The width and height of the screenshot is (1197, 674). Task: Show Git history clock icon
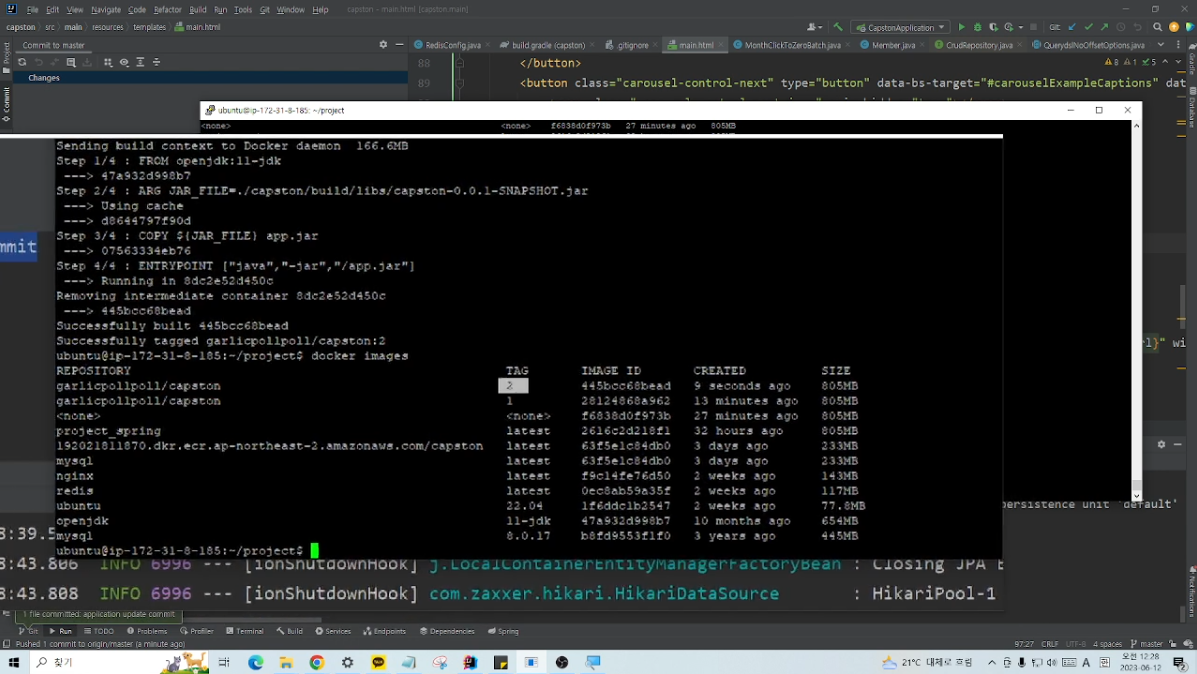(1121, 27)
